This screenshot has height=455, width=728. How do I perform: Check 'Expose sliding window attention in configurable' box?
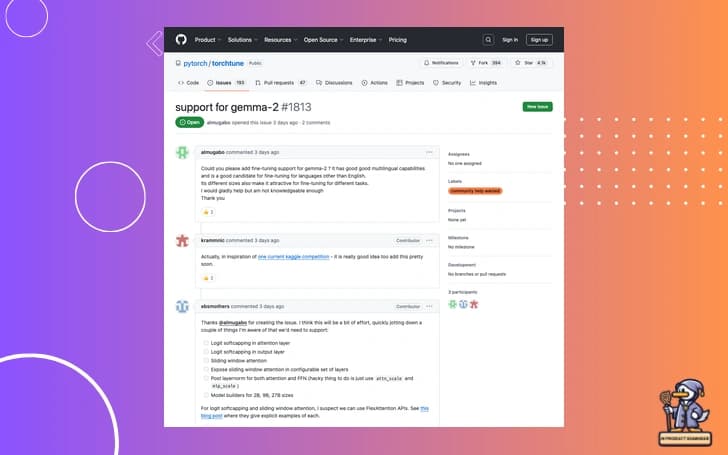pyautogui.click(x=206, y=369)
